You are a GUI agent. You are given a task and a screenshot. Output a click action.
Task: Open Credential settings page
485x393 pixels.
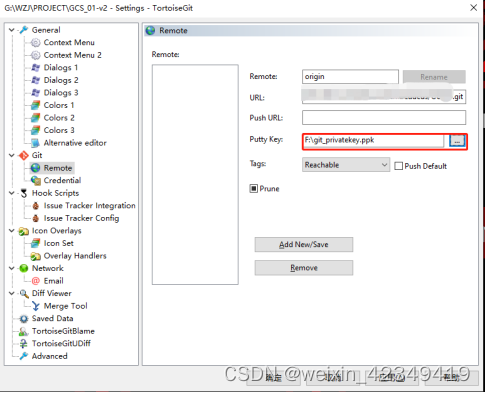click(62, 180)
